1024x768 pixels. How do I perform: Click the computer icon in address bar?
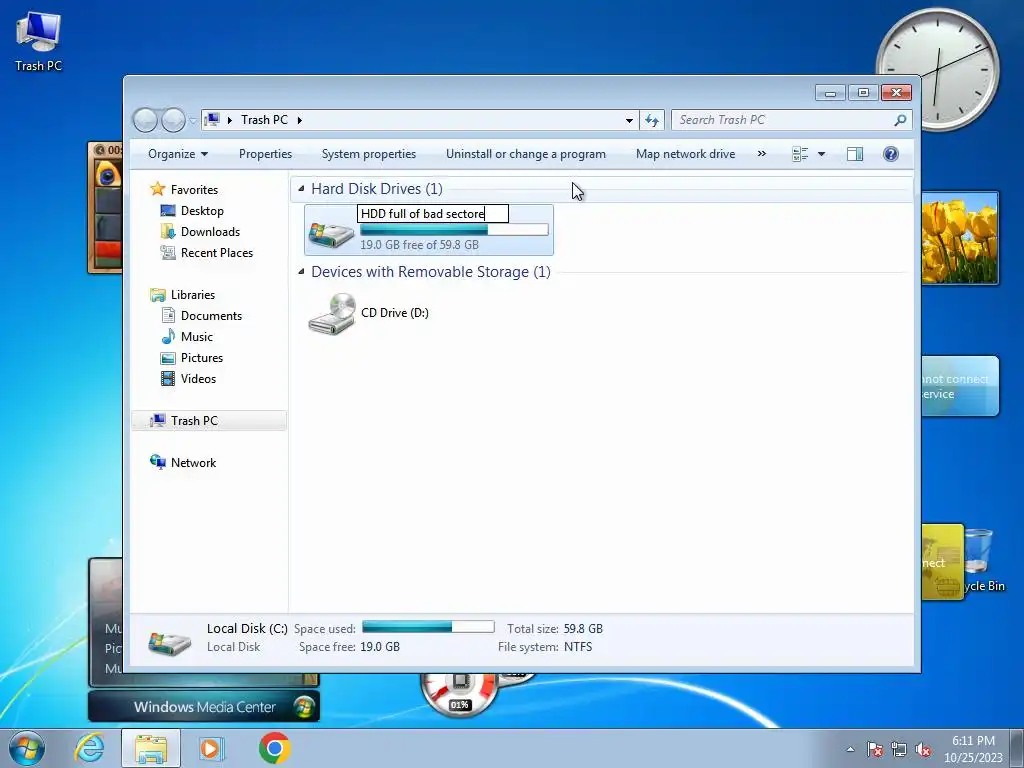[x=212, y=120]
